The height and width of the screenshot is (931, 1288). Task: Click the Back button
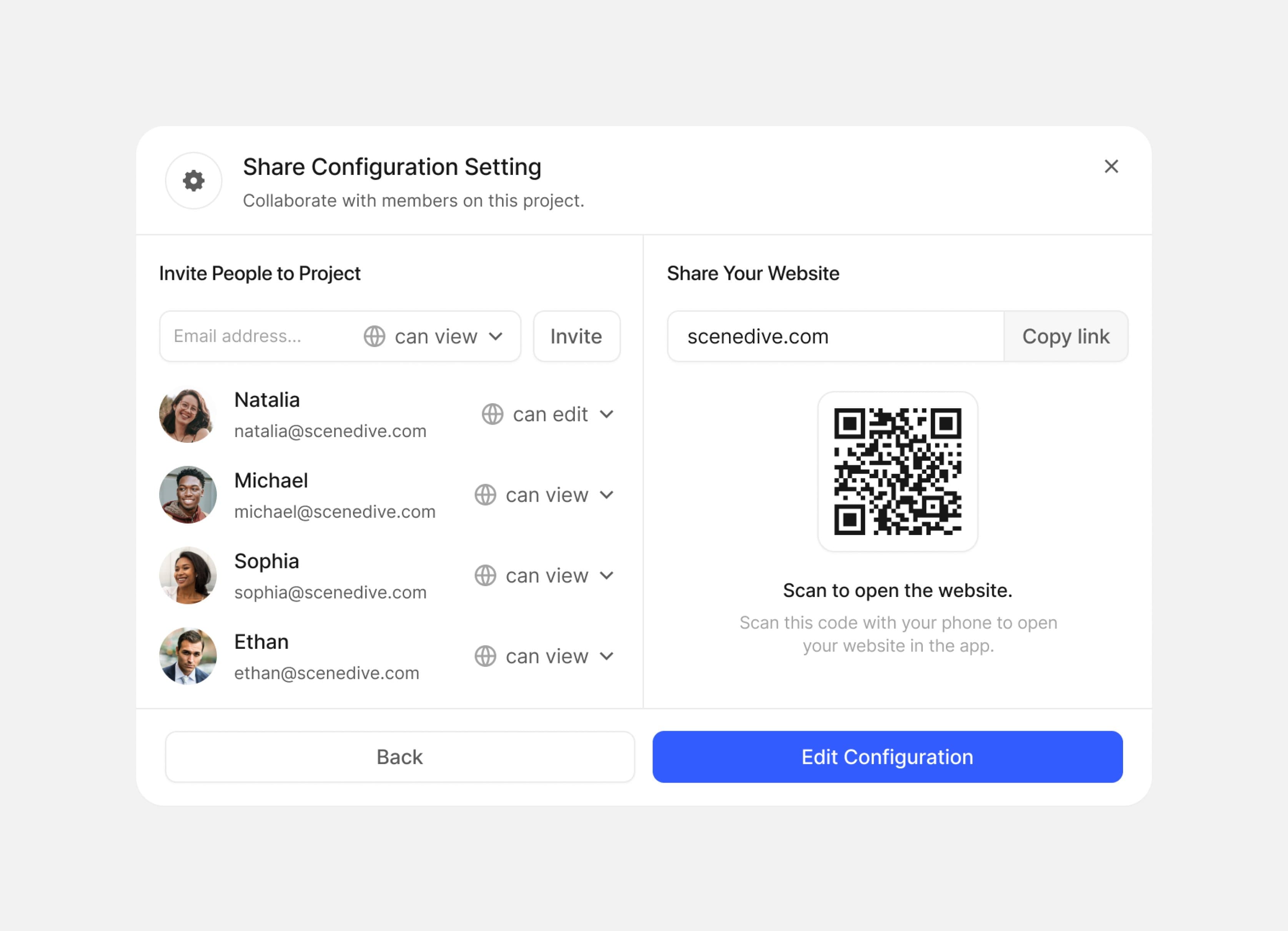tap(400, 757)
